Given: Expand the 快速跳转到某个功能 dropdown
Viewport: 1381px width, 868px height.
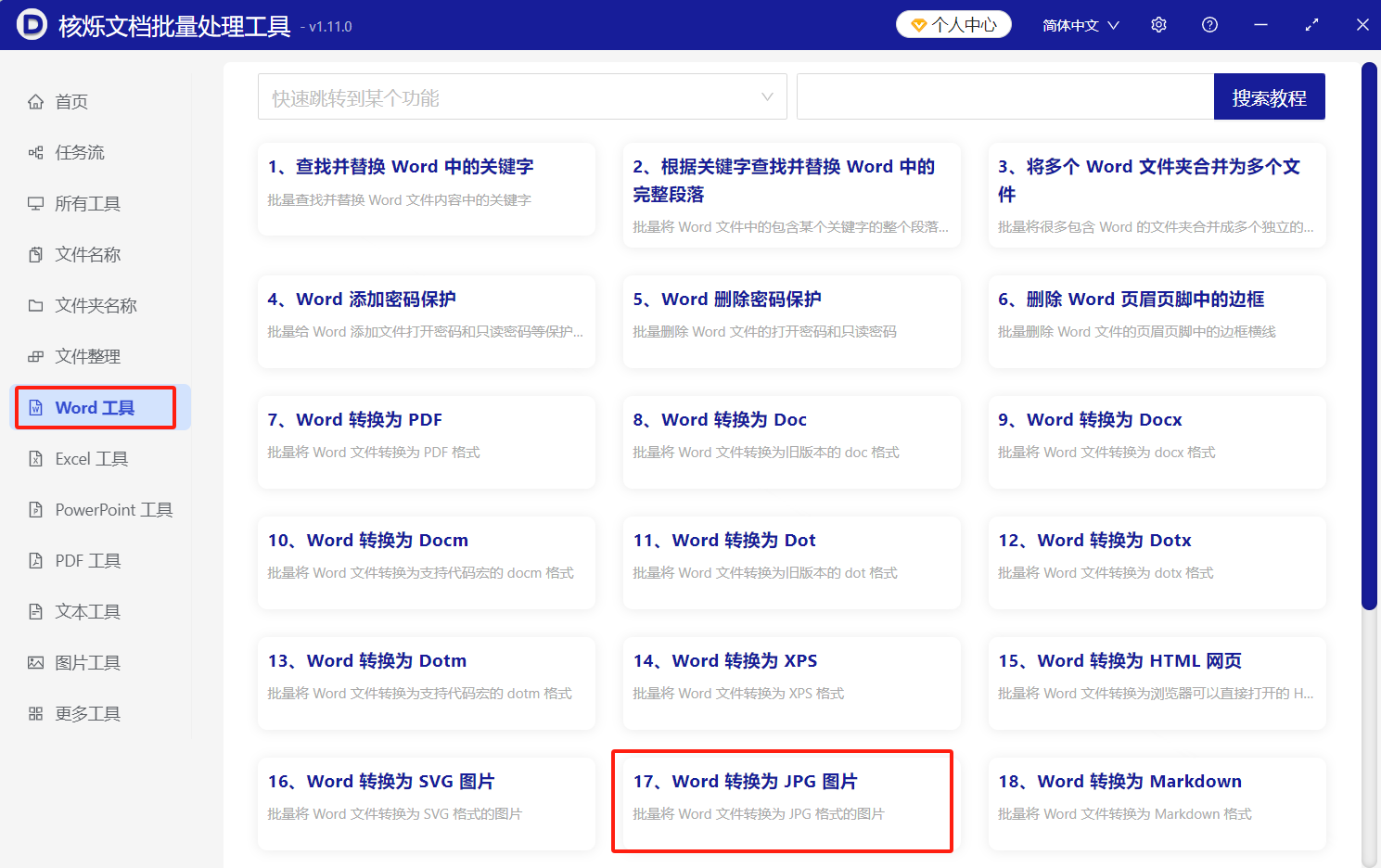Looking at the screenshot, I should pos(521,96).
